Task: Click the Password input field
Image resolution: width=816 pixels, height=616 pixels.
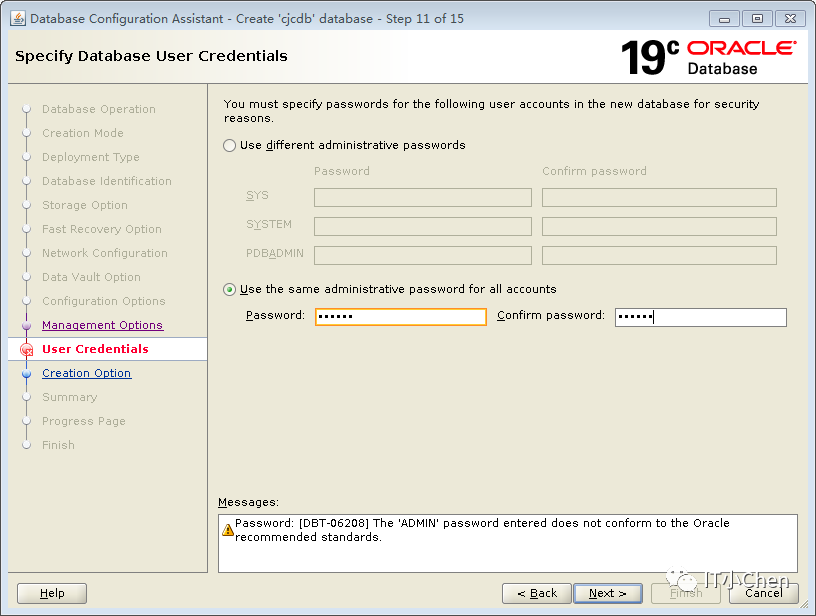Action: click(x=401, y=316)
